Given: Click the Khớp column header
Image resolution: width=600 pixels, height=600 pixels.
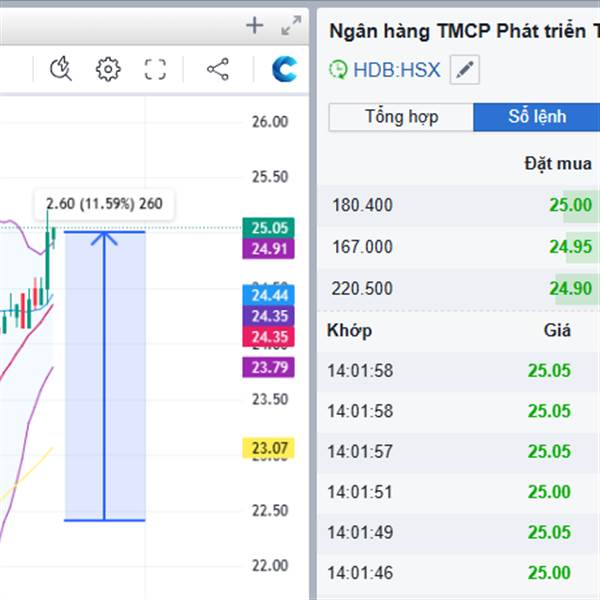Looking at the screenshot, I should pos(349,331).
